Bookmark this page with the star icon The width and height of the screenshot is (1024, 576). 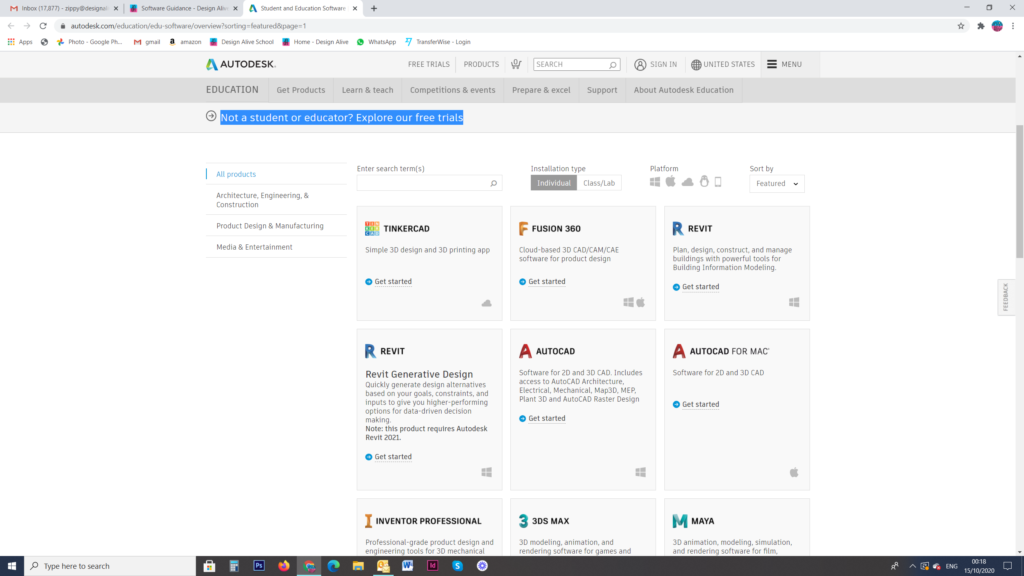(x=961, y=26)
